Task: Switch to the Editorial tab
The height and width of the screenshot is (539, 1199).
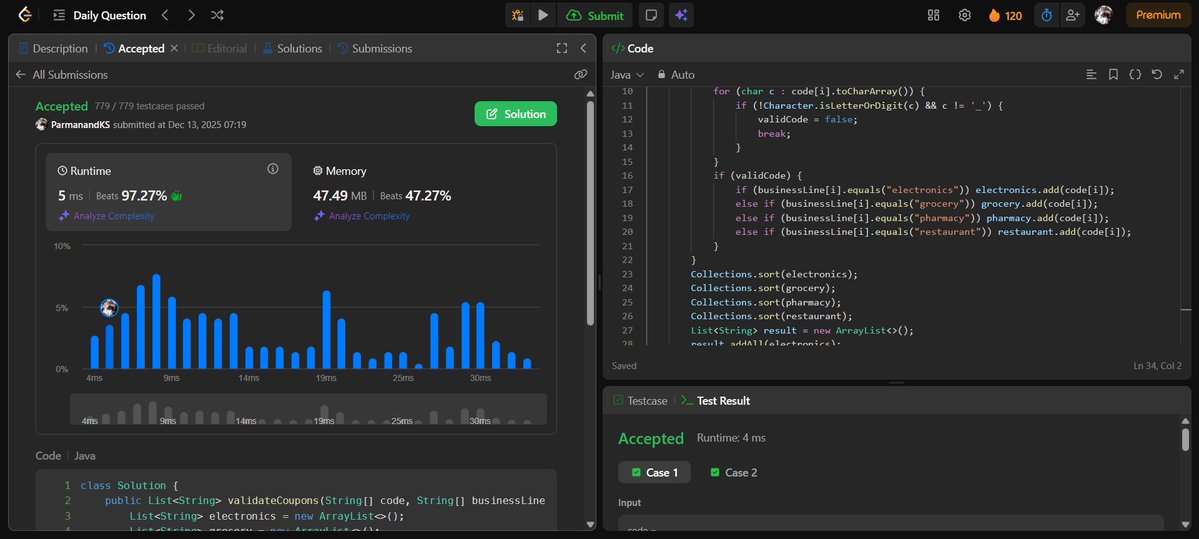Action: coord(219,48)
